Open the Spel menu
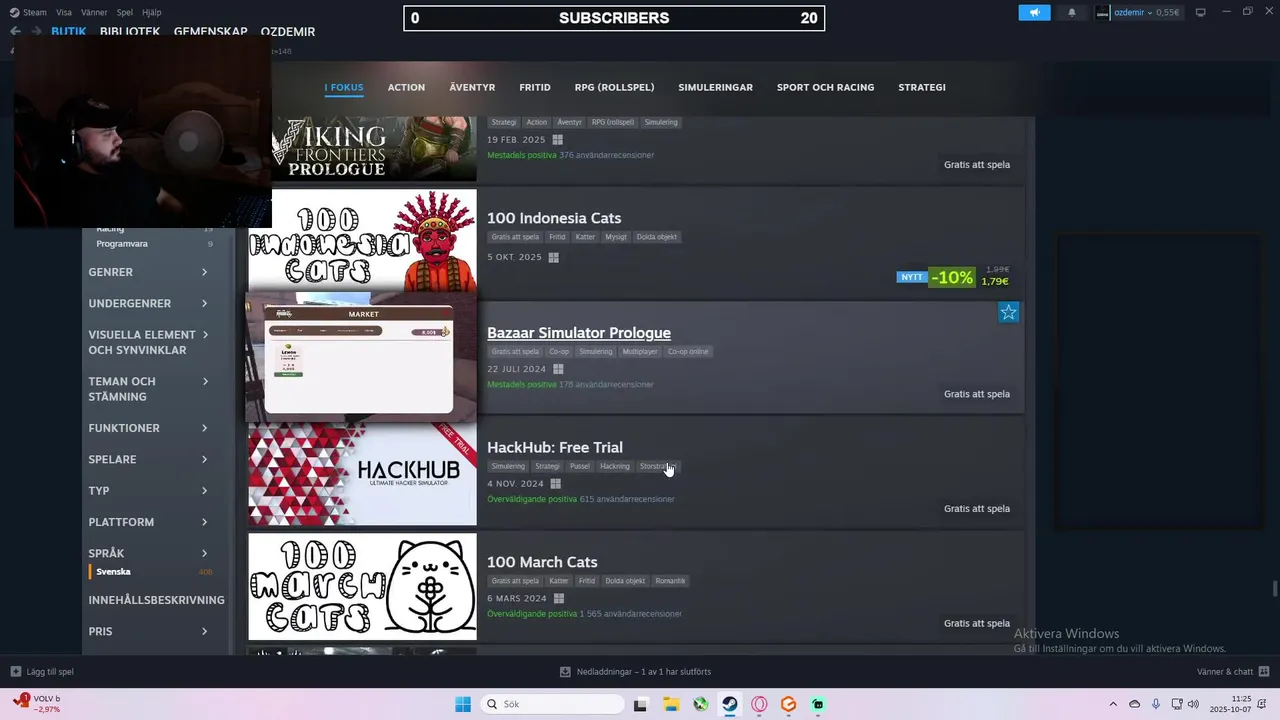The height and width of the screenshot is (720, 1280). coord(125,12)
